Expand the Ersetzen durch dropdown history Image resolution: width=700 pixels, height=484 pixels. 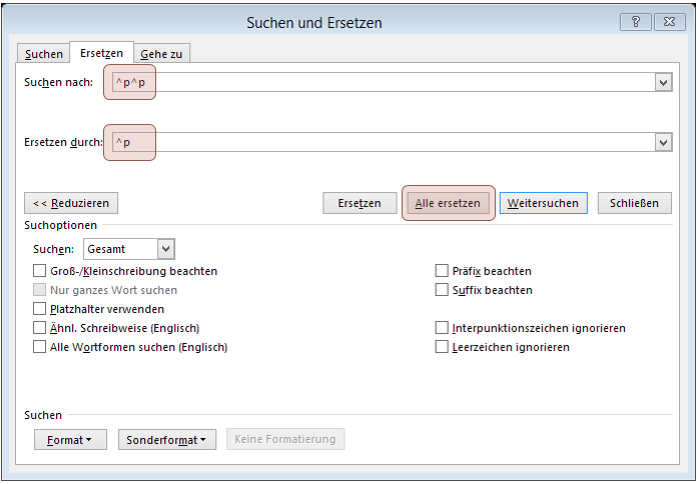664,143
